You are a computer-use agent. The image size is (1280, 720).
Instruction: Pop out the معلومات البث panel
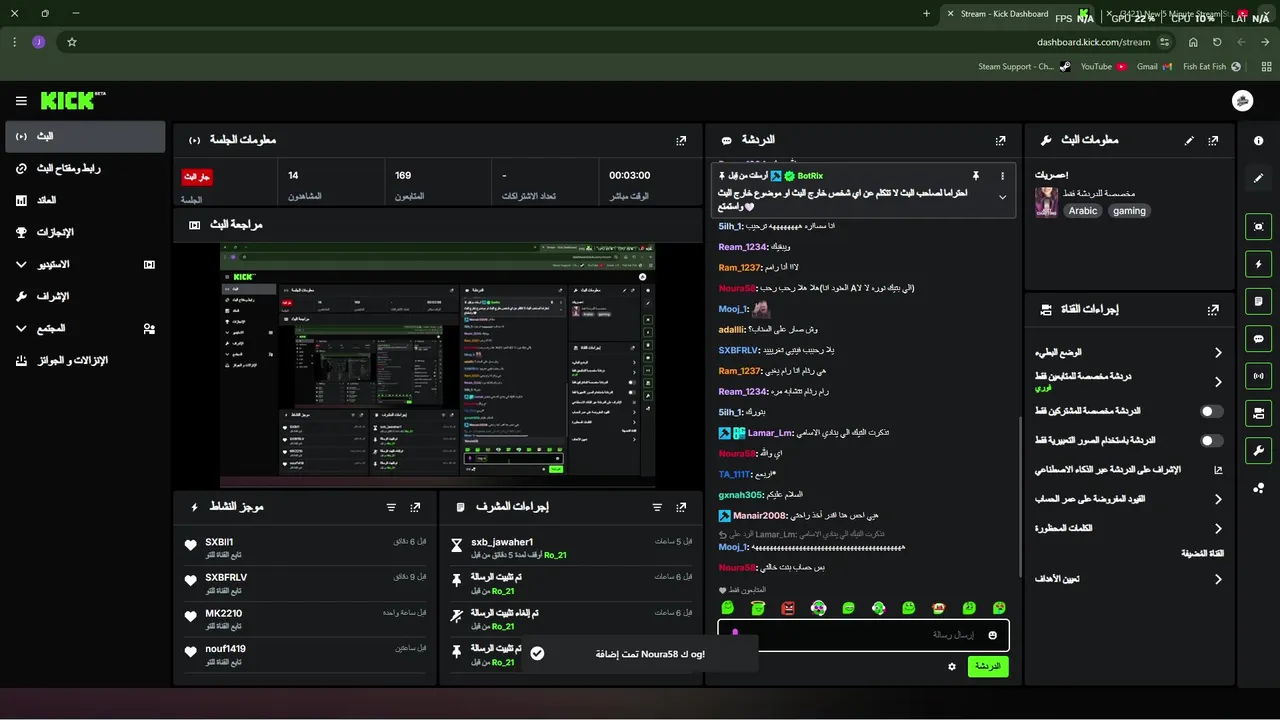point(1213,141)
